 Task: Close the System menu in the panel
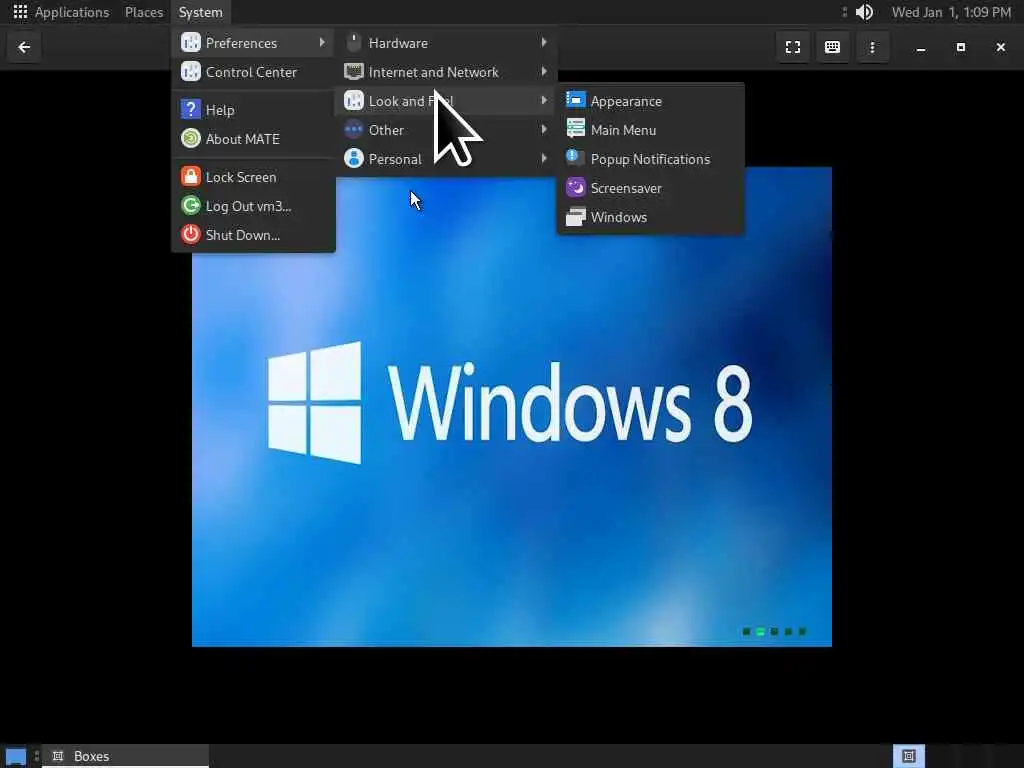tap(200, 12)
